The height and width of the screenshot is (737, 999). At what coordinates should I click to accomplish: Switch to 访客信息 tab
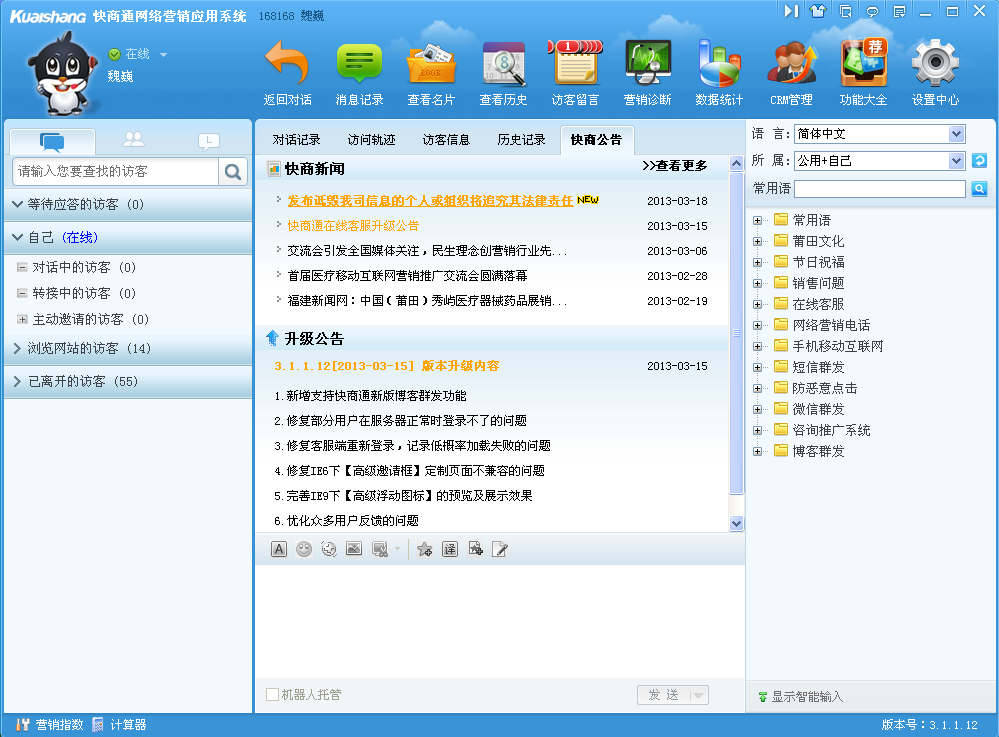point(446,140)
